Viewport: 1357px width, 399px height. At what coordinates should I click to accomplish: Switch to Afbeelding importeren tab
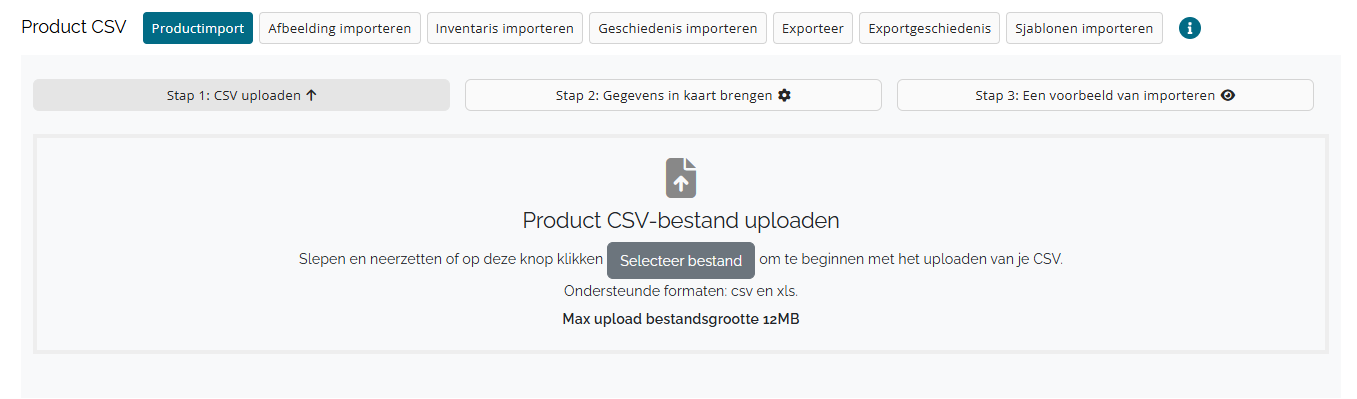coord(340,28)
